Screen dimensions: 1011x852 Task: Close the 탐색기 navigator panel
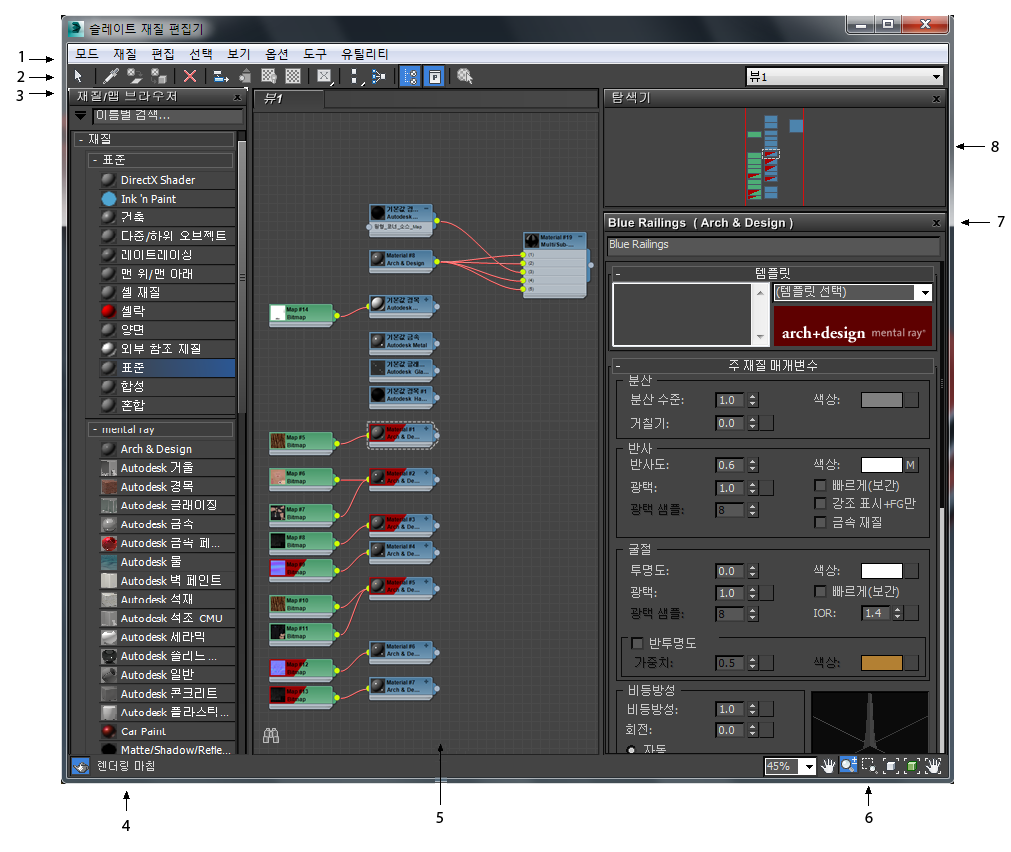936,99
